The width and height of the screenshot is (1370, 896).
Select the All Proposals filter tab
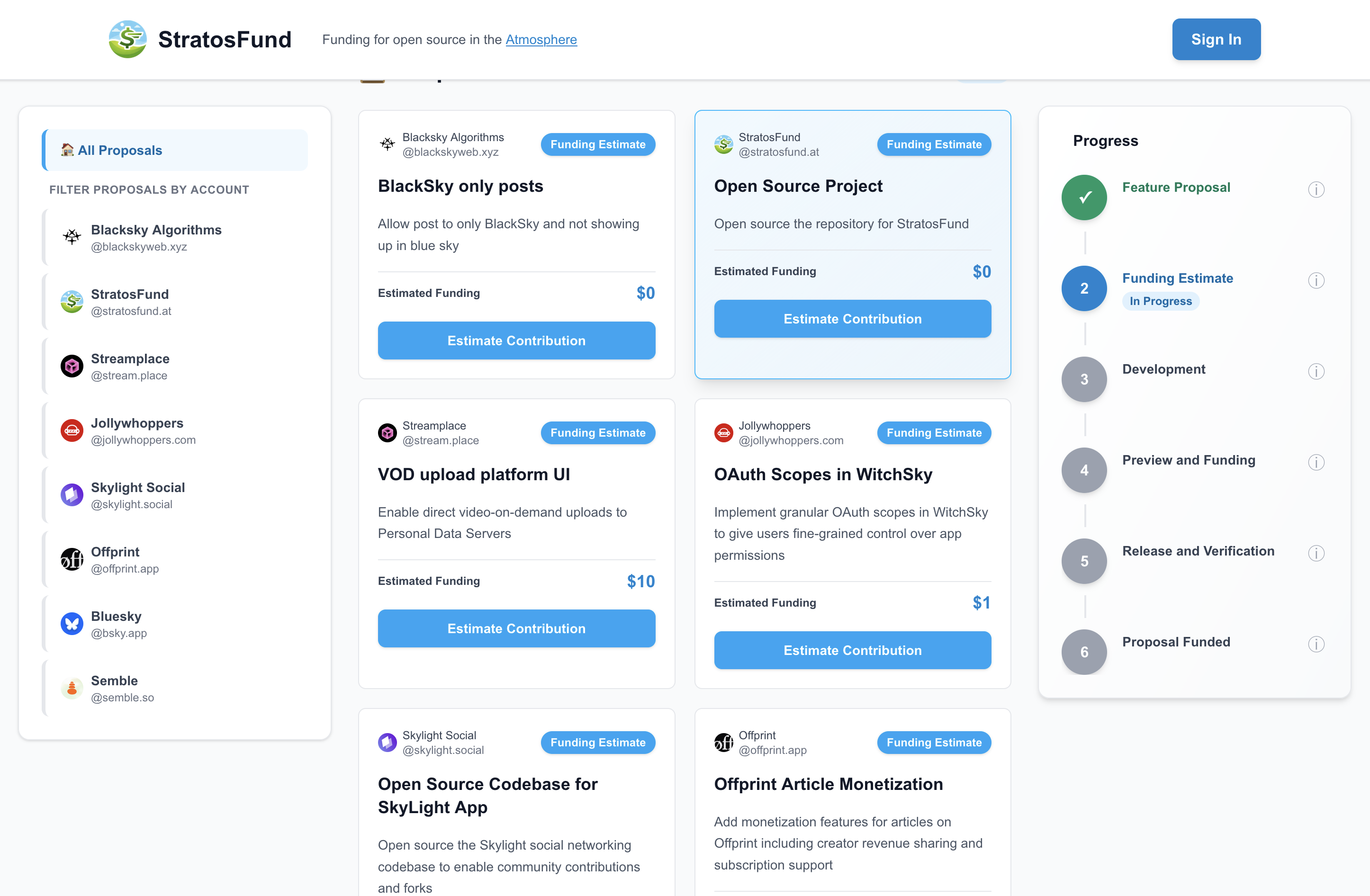point(175,150)
